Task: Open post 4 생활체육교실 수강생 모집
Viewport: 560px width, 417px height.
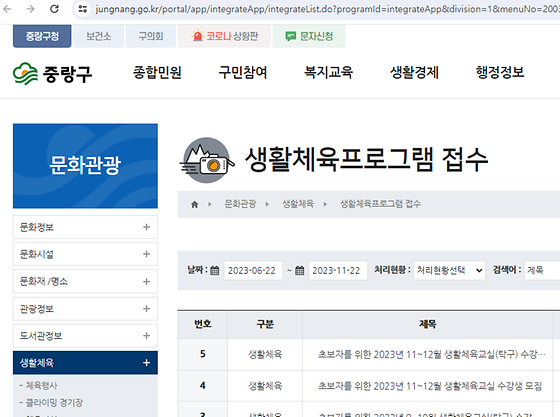Action: coord(430,386)
